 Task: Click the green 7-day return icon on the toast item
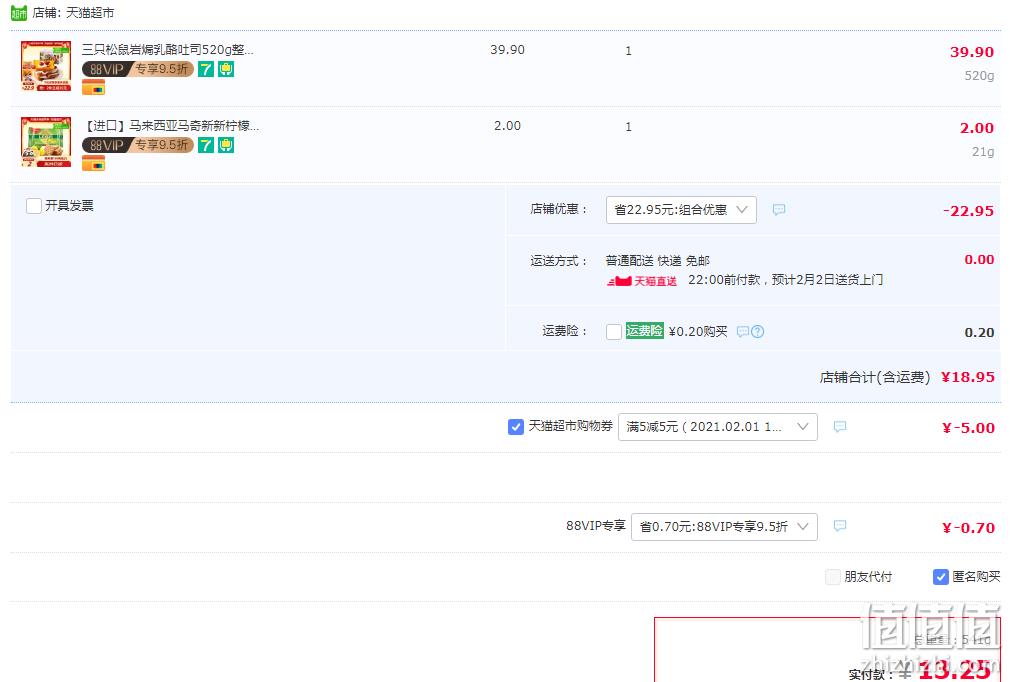point(205,69)
